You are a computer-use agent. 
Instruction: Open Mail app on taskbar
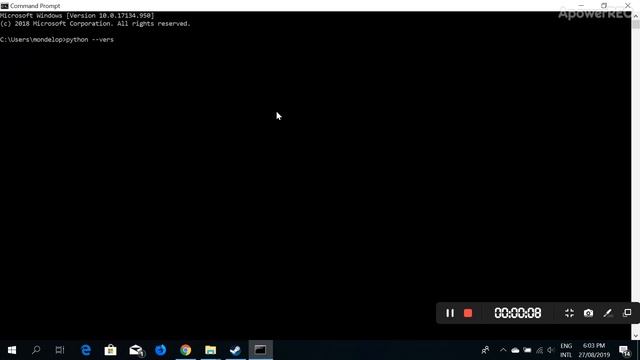(136, 350)
